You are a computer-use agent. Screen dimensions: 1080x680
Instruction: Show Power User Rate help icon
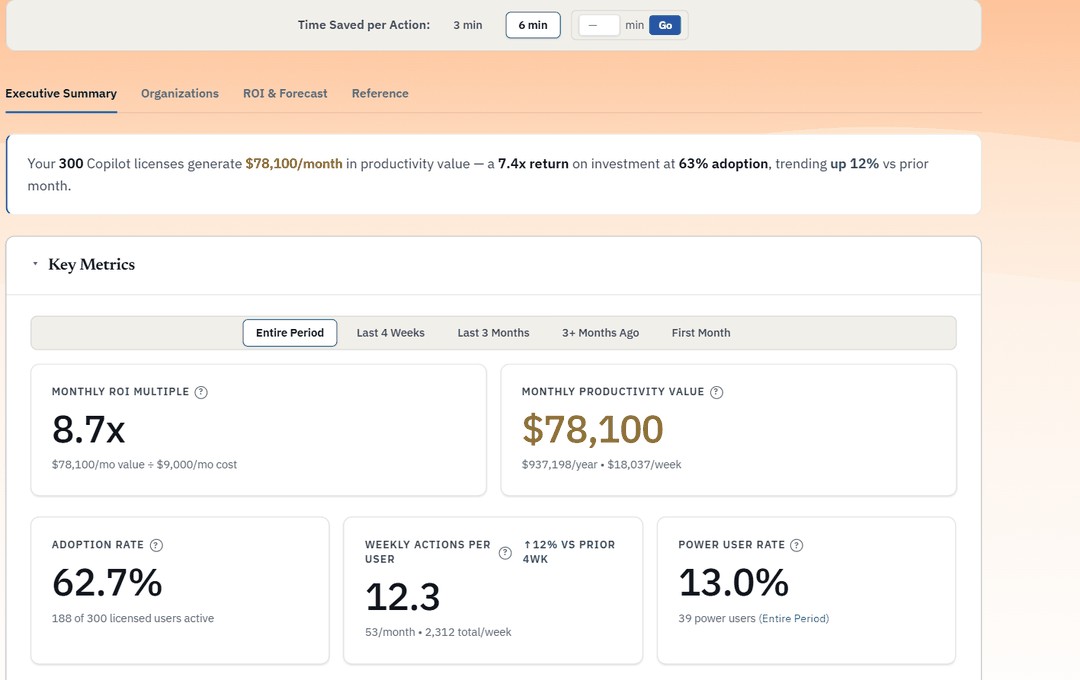click(x=796, y=545)
